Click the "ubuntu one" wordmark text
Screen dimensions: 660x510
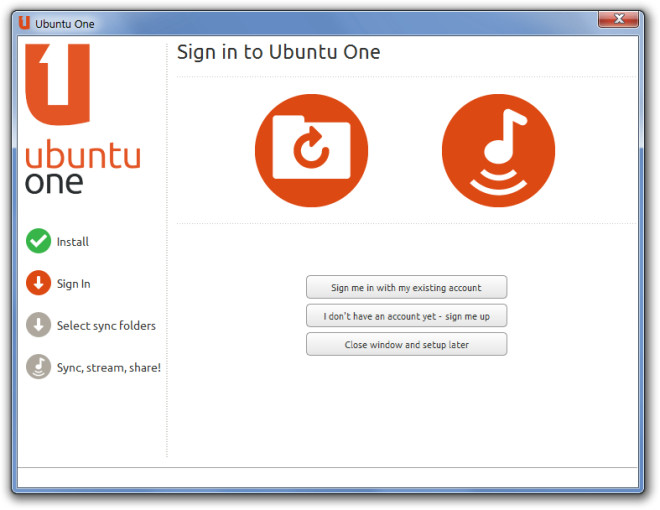click(x=82, y=167)
